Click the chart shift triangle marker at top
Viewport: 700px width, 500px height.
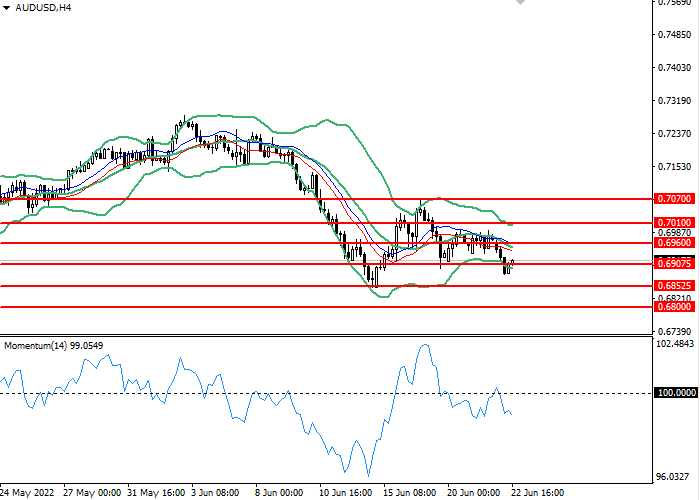520,3
